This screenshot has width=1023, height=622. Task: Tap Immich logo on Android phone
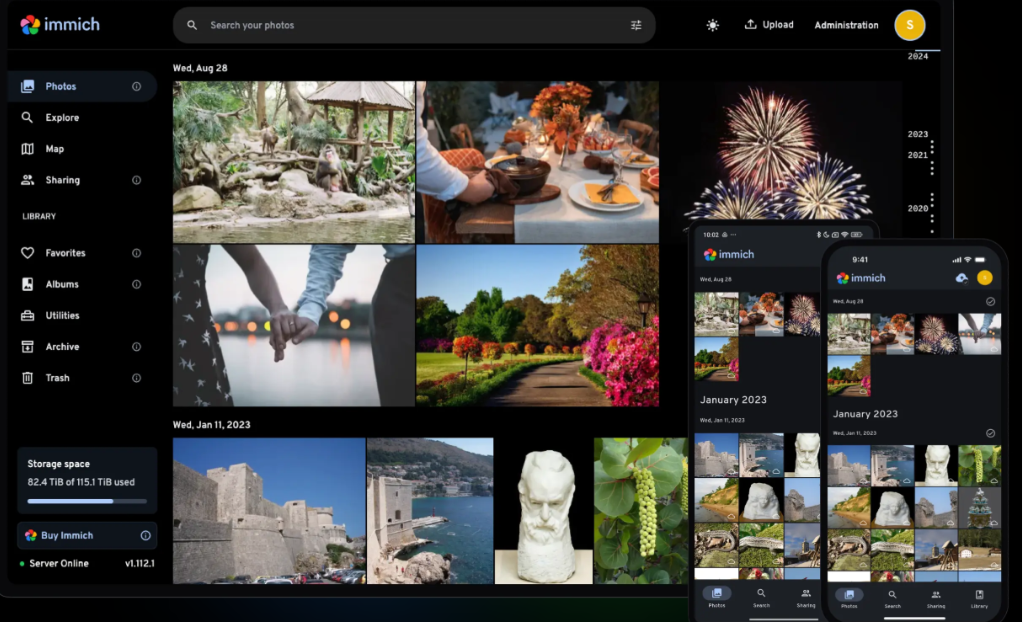click(x=729, y=255)
